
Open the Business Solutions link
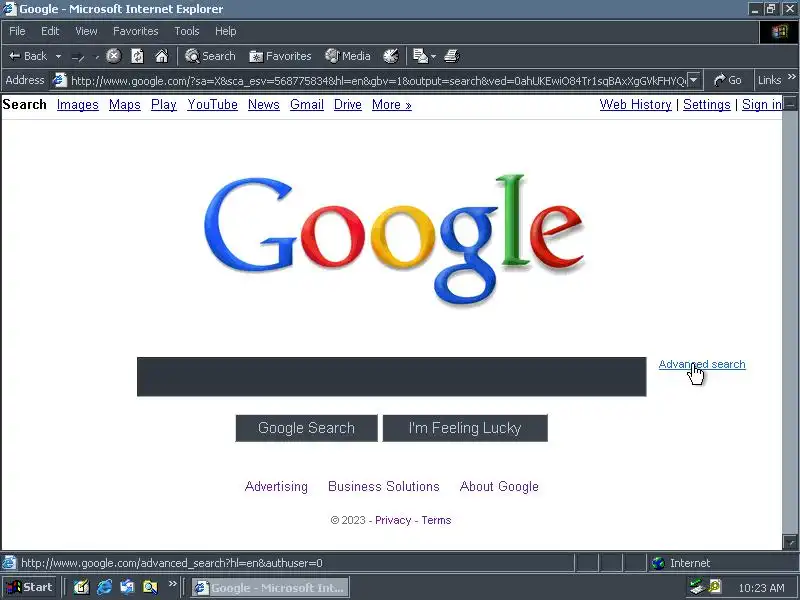(x=384, y=486)
